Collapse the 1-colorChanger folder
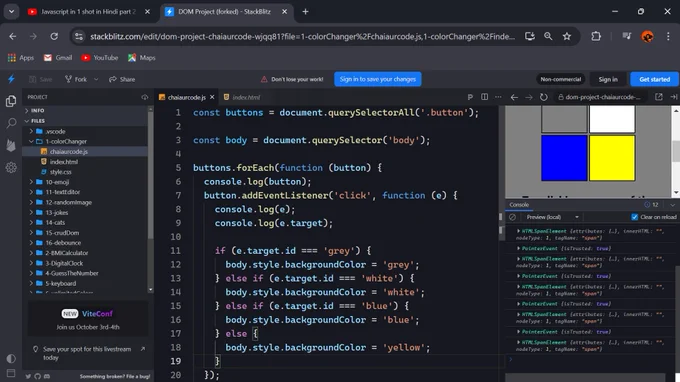The height and width of the screenshot is (382, 680). (x=31, y=141)
